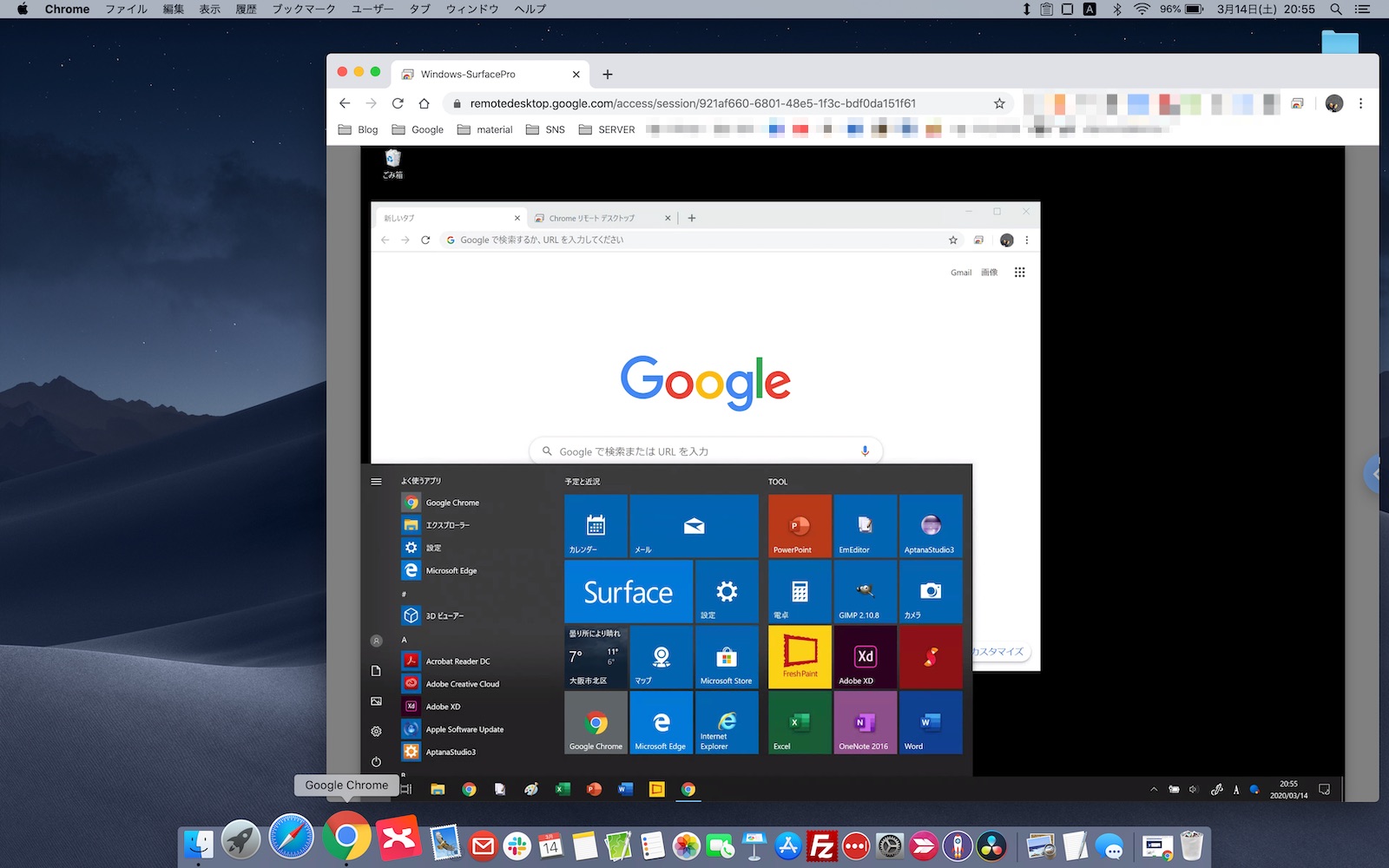Open the ウィンドウ menu in the menu bar
1389x868 pixels.
coord(472,9)
